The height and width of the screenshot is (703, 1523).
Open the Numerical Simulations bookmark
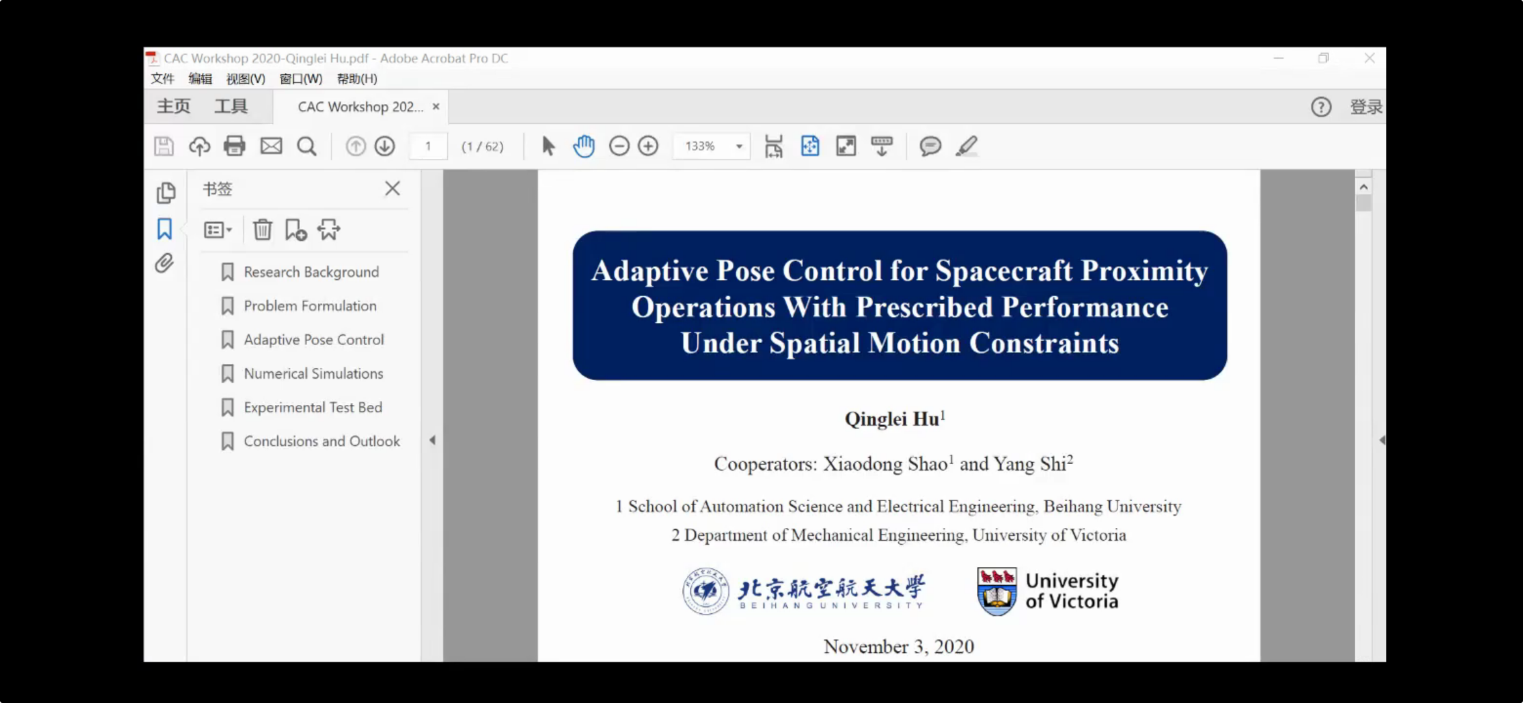(313, 373)
